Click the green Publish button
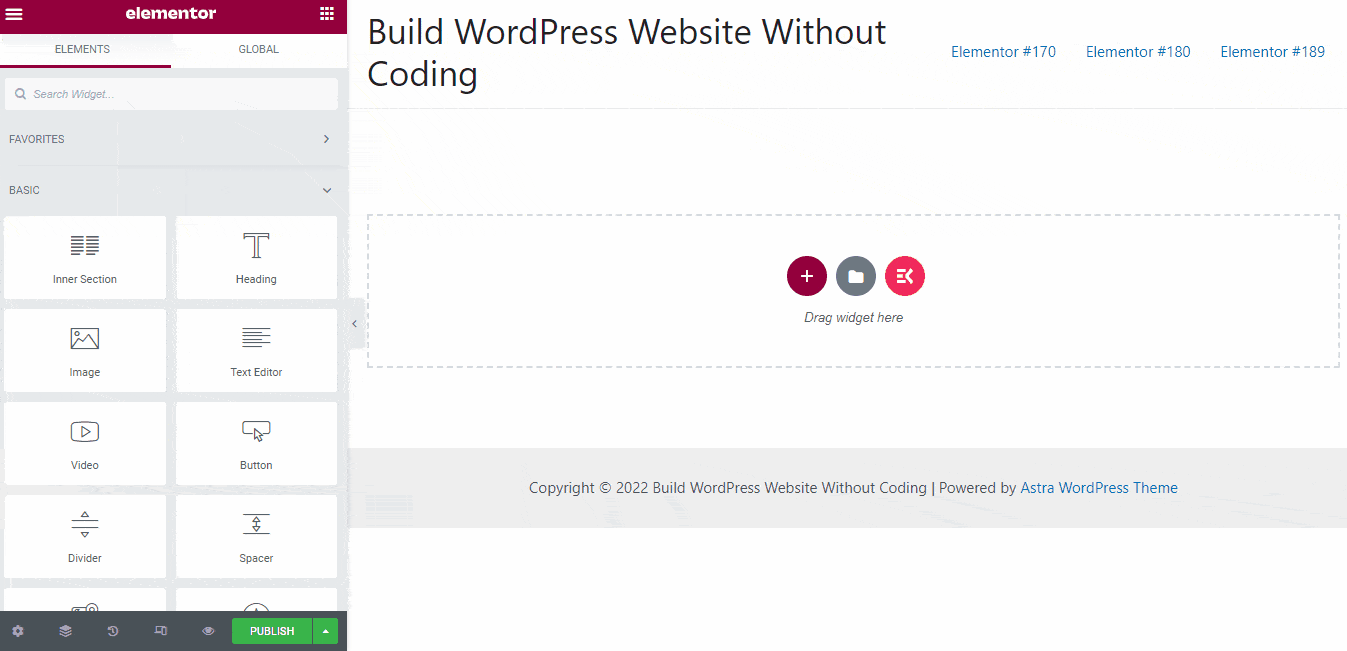1347x651 pixels. (x=272, y=631)
